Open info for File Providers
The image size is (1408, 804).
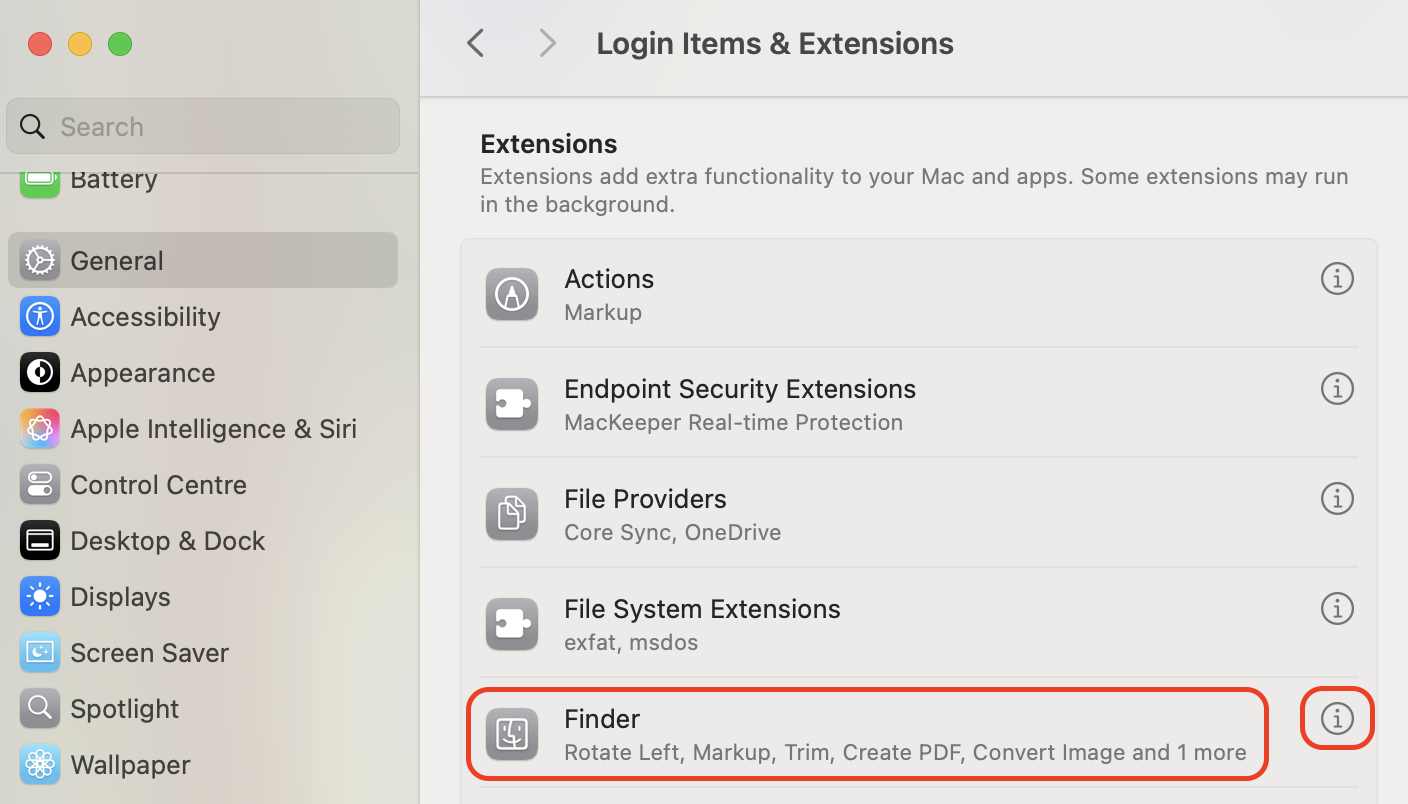point(1337,499)
